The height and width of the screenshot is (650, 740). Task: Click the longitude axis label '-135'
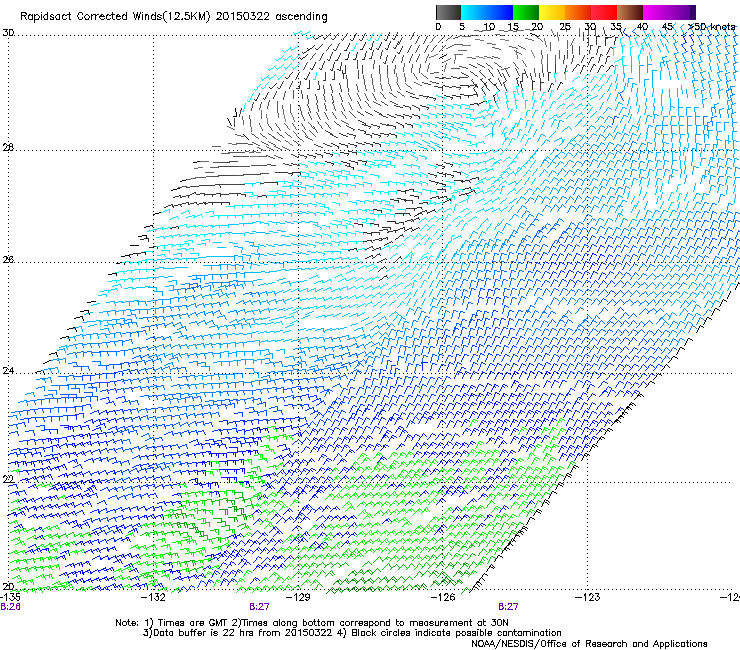[10, 597]
